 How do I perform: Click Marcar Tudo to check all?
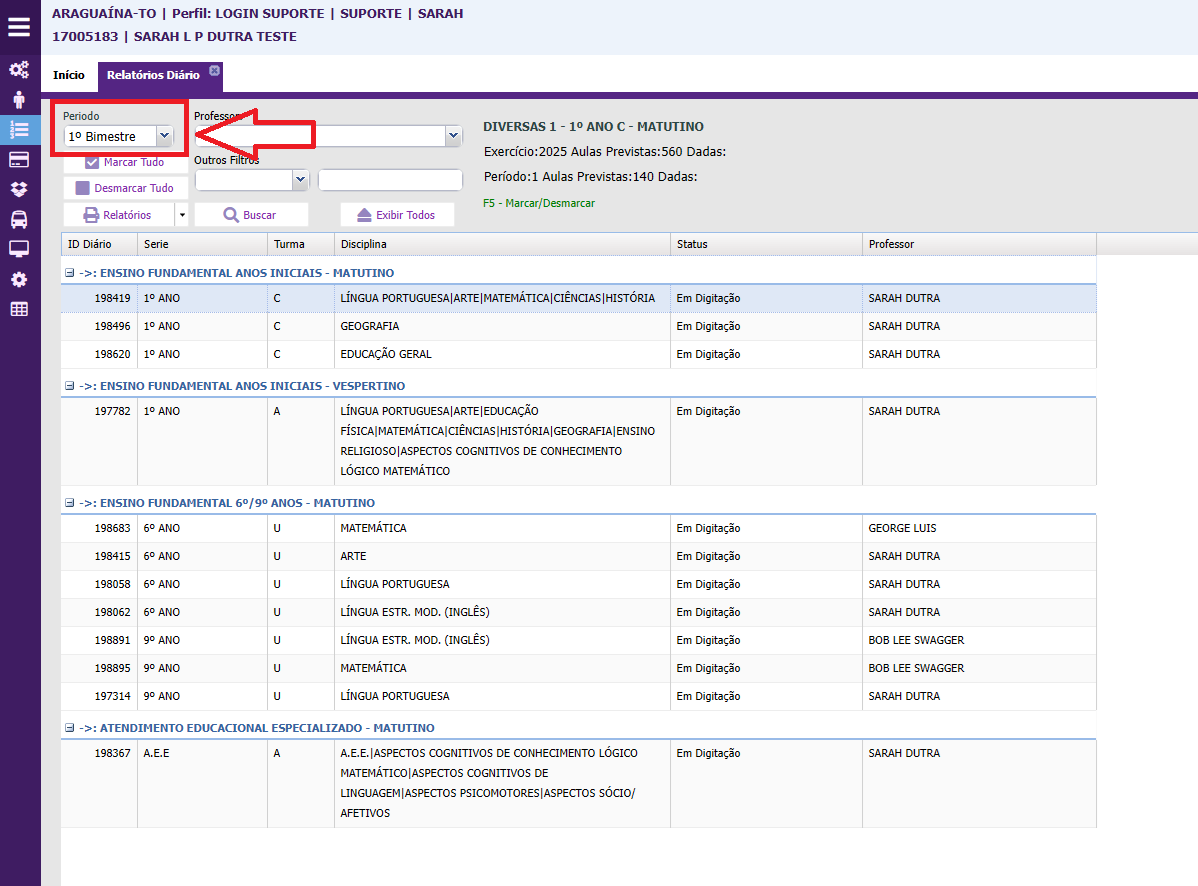125,162
